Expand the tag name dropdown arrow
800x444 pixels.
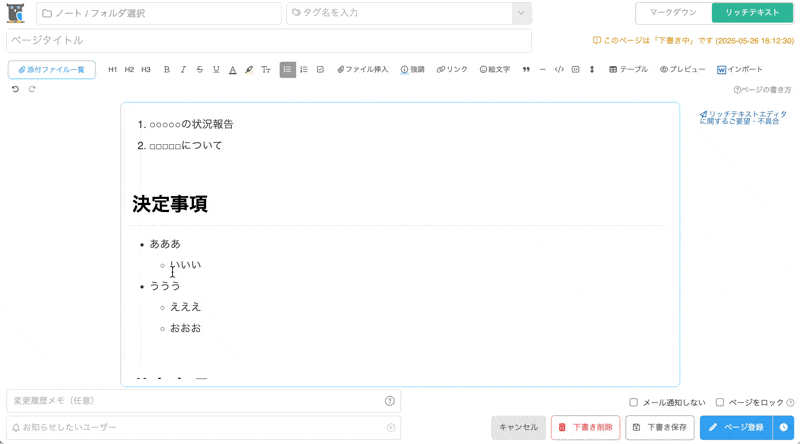pyautogui.click(x=521, y=13)
